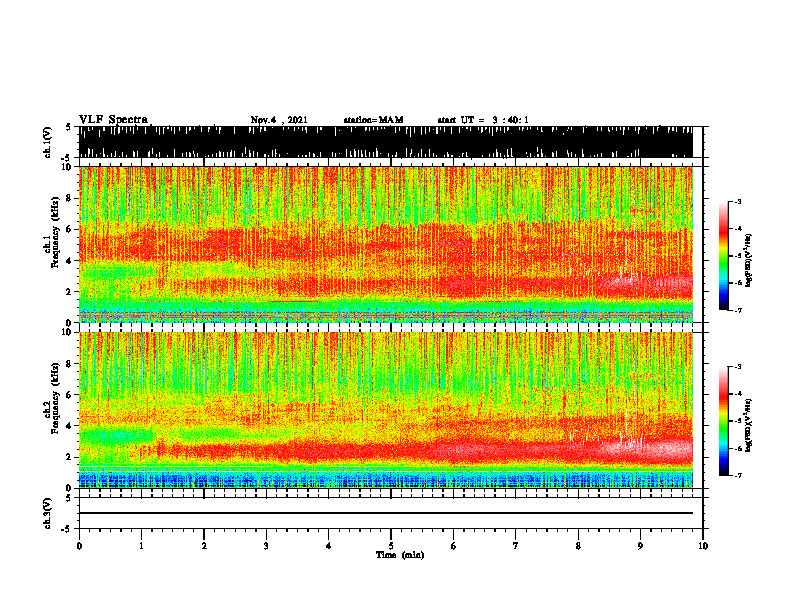Click the "ch.3(V)" axis label
The image size is (792, 612).
point(48,513)
